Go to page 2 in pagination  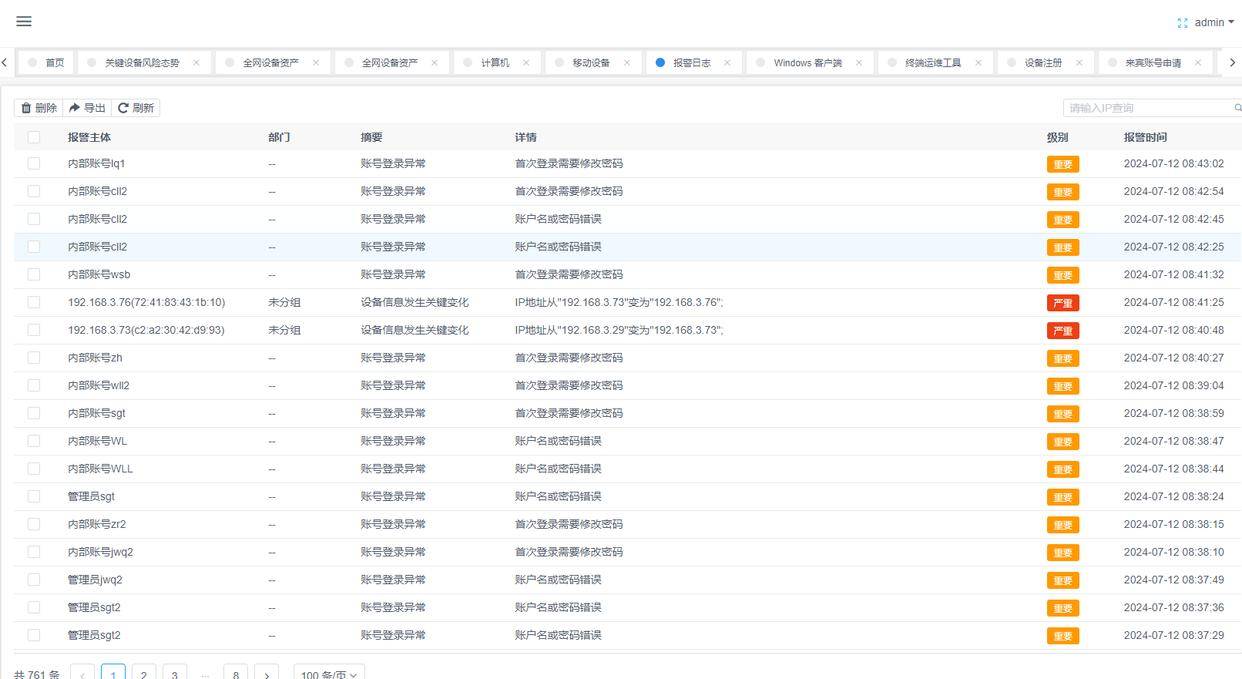pos(144,675)
